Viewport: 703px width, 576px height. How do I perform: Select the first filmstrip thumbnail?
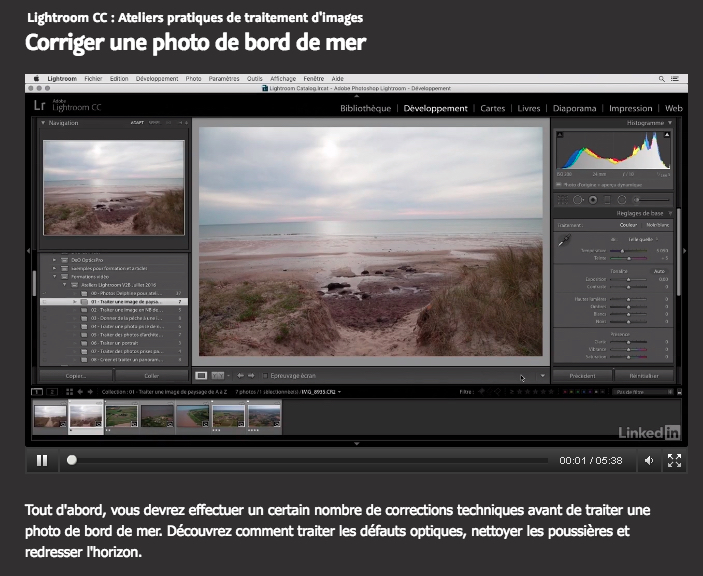[x=50, y=417]
